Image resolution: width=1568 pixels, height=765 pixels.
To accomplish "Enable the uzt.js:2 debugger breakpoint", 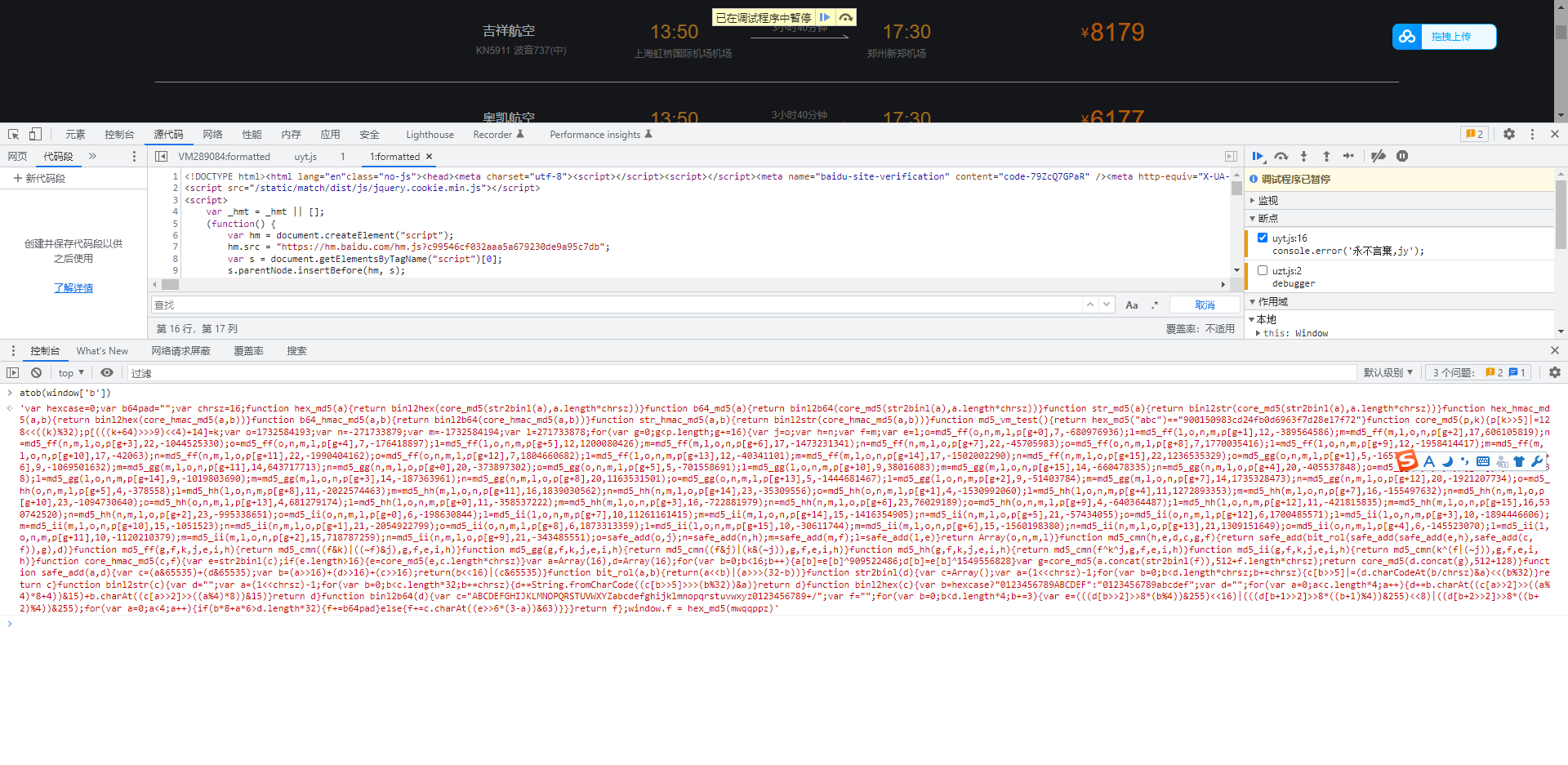I will [x=1263, y=270].
